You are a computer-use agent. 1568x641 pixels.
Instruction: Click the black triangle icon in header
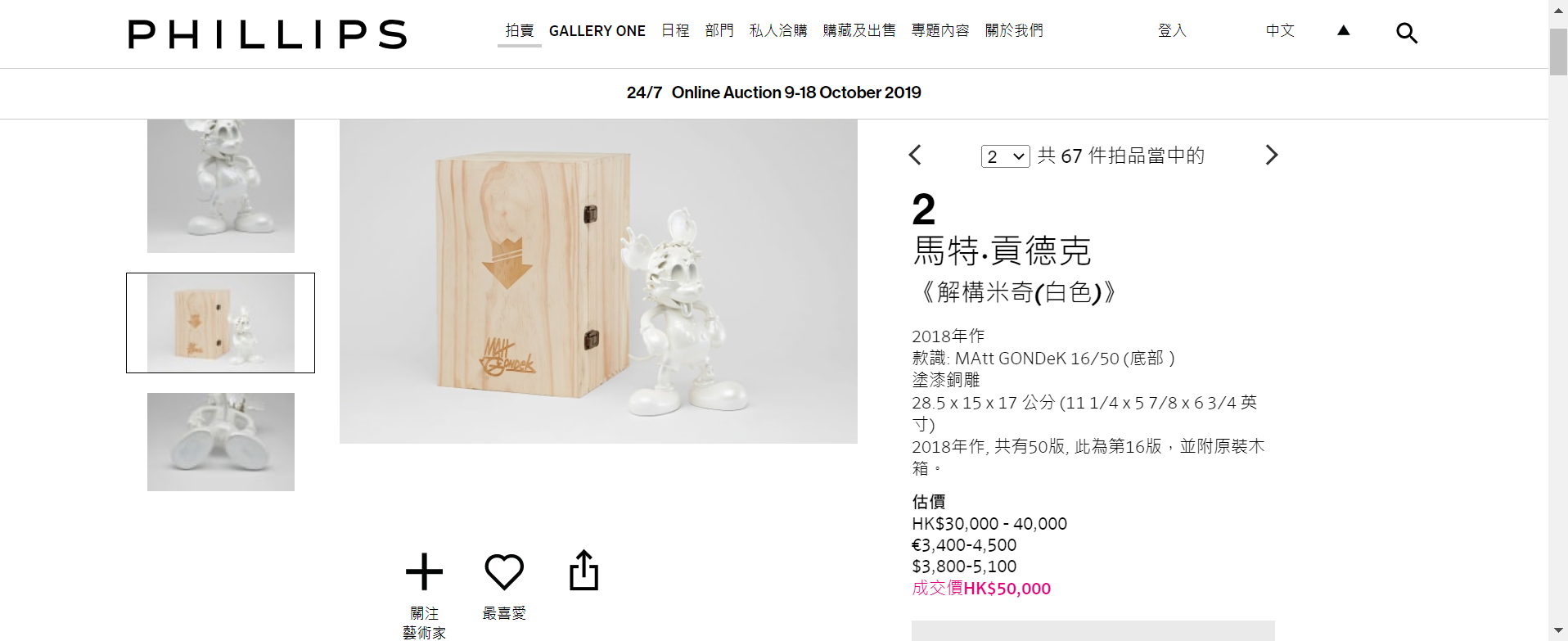tap(1343, 30)
